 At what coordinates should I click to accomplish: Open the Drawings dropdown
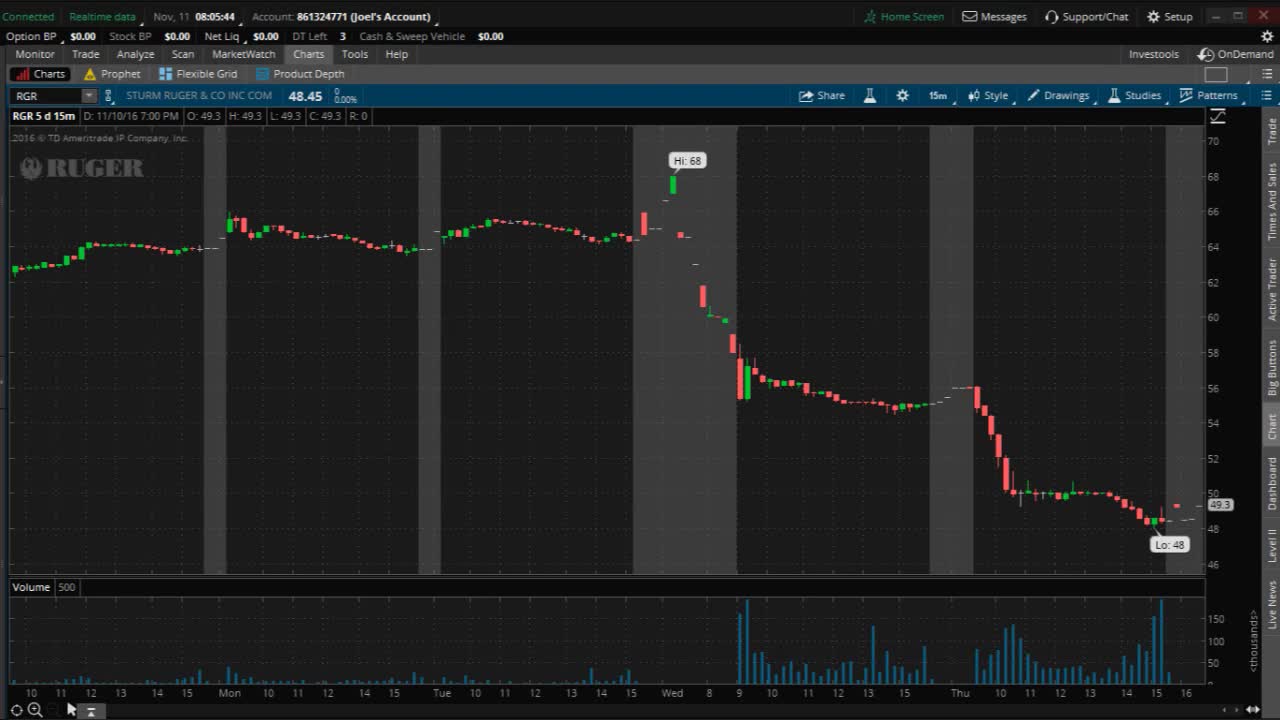[1058, 95]
